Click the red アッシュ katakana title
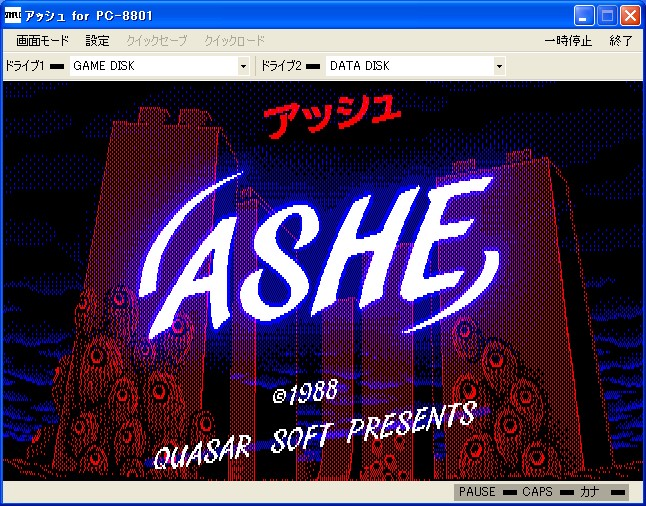 point(332,116)
